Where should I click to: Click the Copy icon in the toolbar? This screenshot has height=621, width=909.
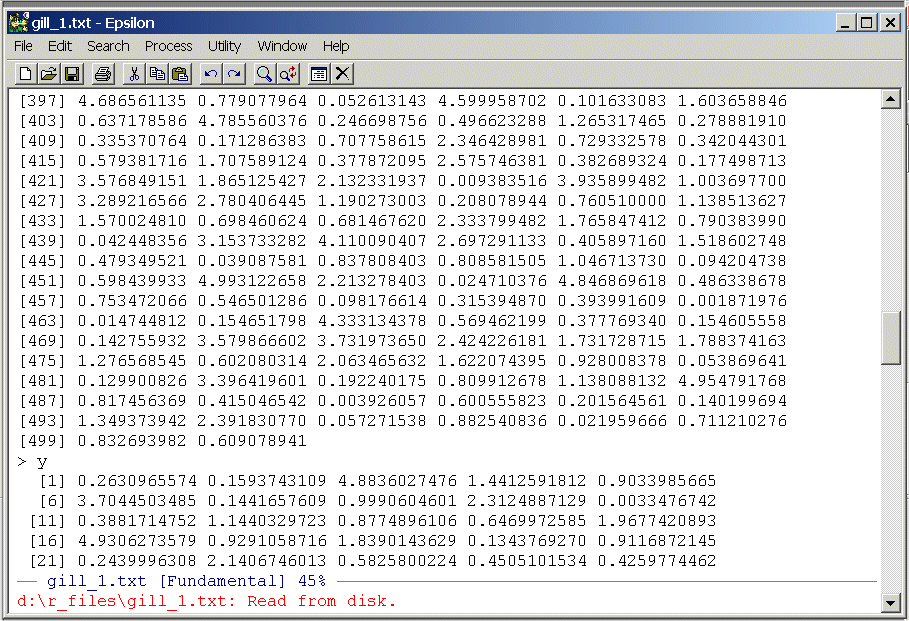pyautogui.click(x=157, y=74)
